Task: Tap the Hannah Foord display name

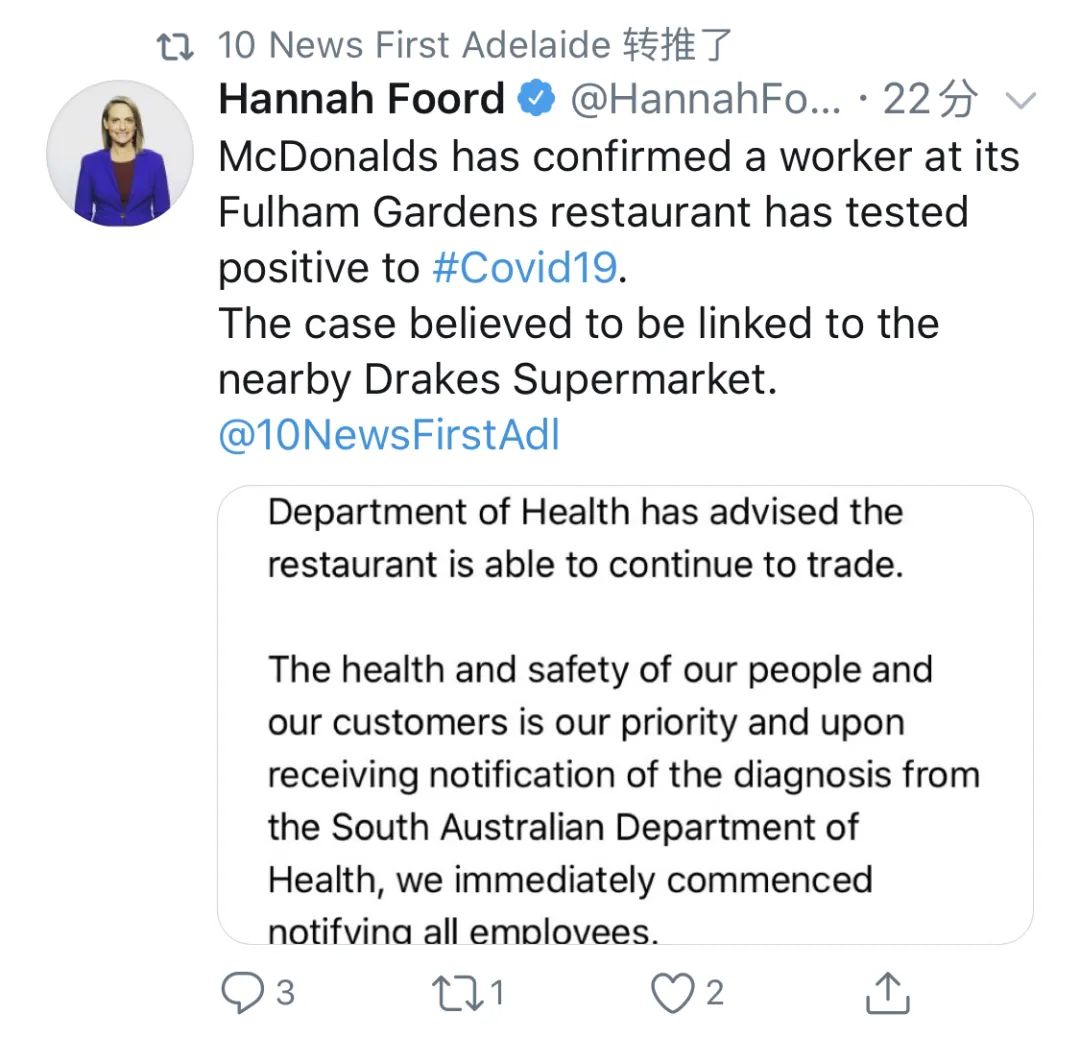Action: click(361, 99)
